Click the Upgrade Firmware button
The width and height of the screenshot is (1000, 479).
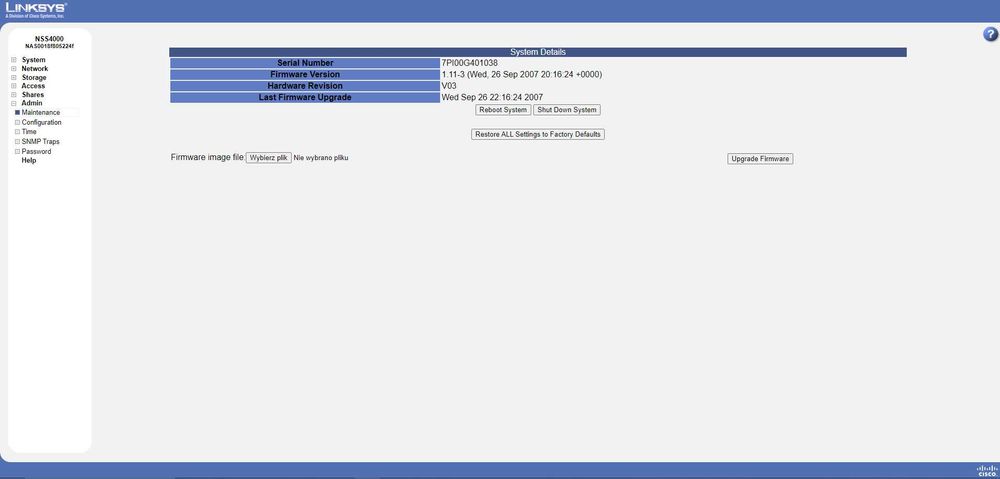[x=760, y=159]
